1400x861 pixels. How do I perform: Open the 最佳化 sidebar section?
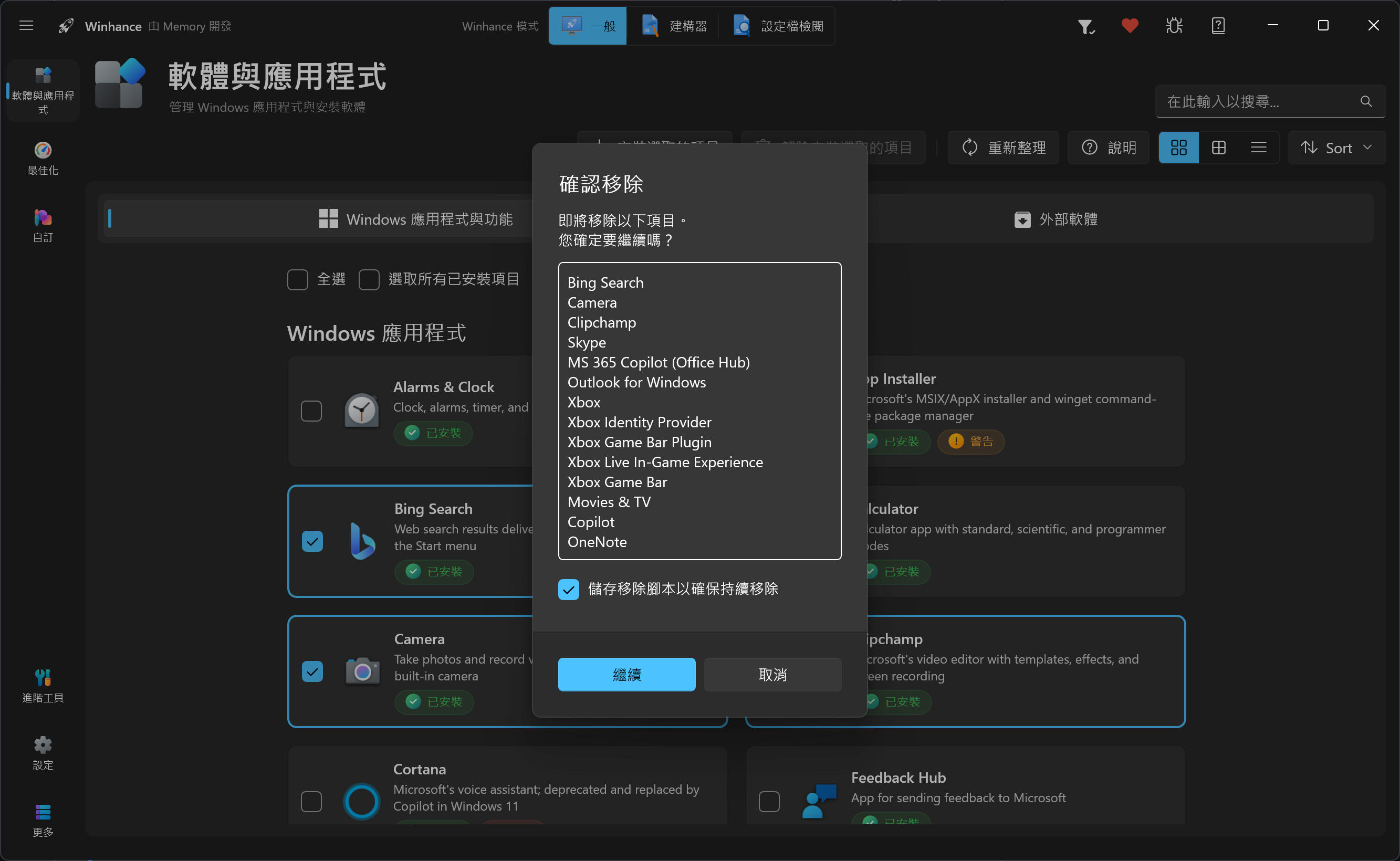pos(43,159)
